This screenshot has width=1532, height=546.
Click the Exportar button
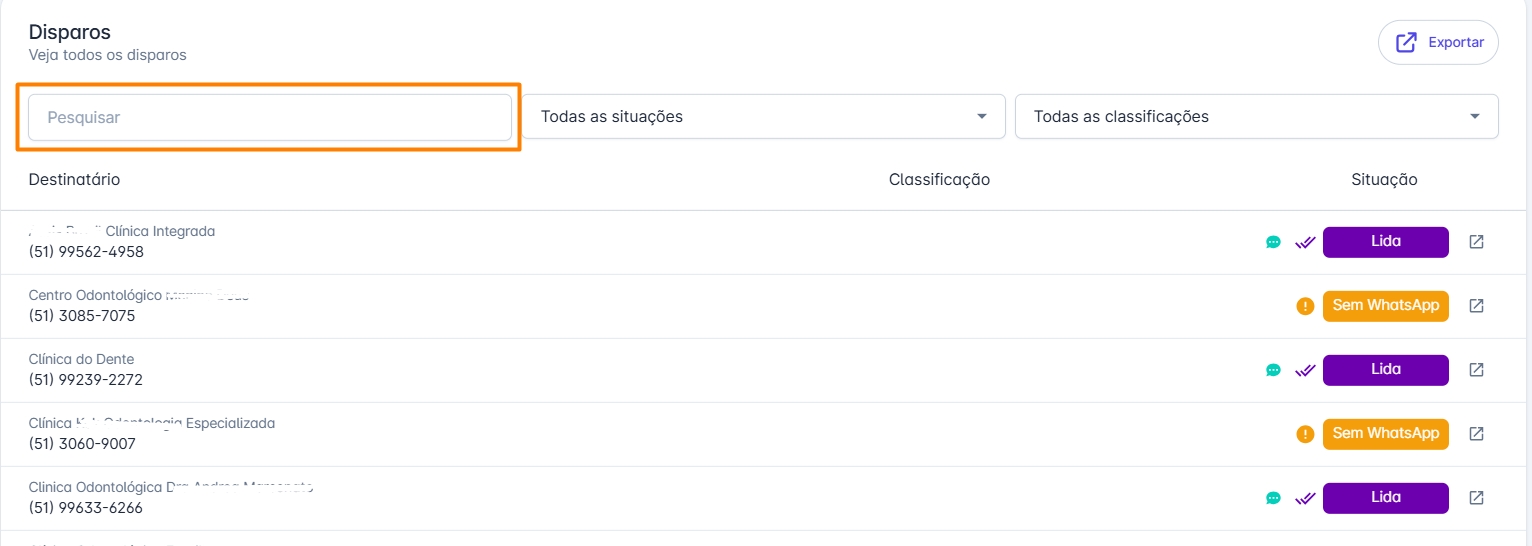tap(1438, 43)
